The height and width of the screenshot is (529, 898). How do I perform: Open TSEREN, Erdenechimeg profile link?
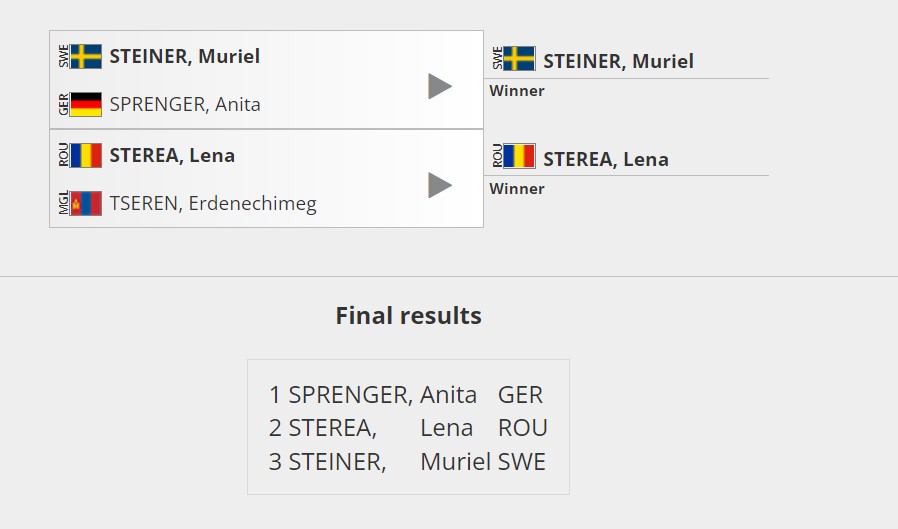212,204
